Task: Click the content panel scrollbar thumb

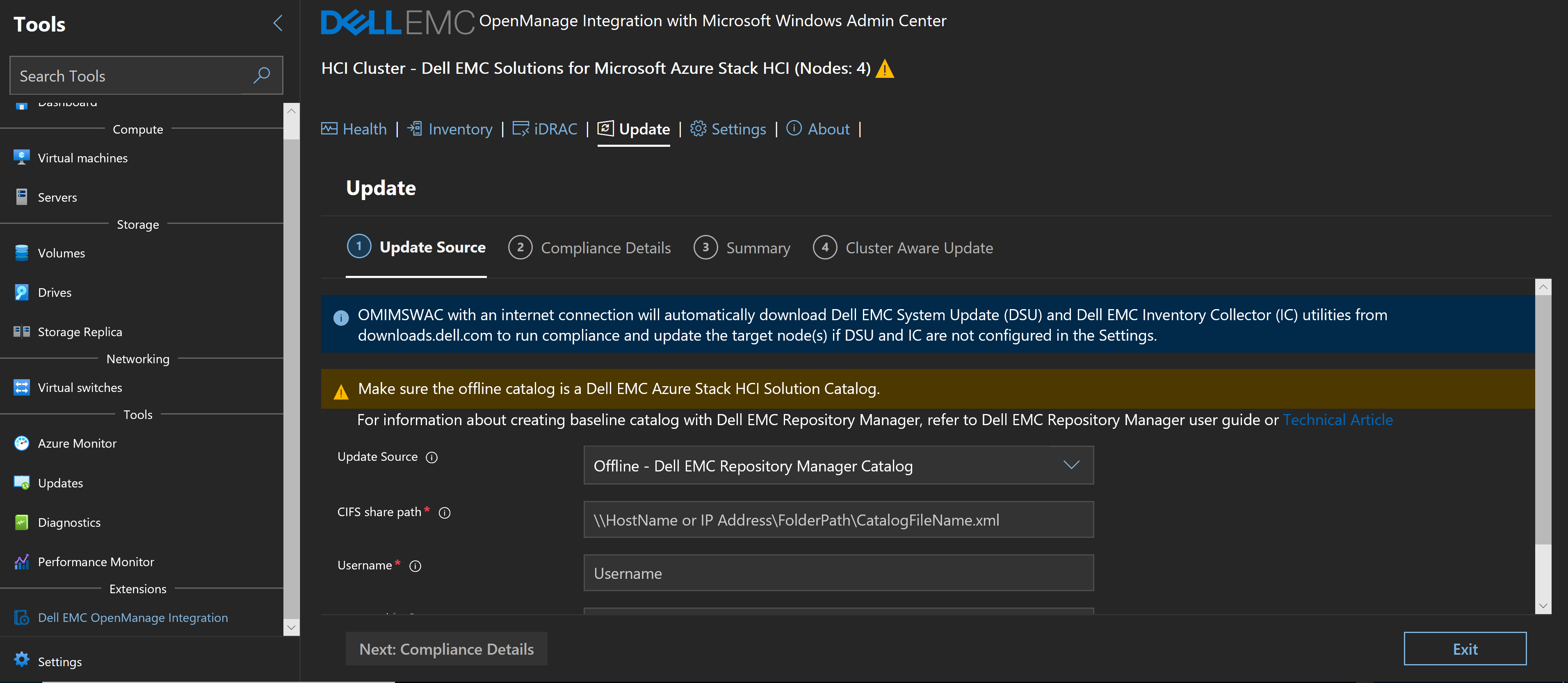Action: (x=1543, y=420)
